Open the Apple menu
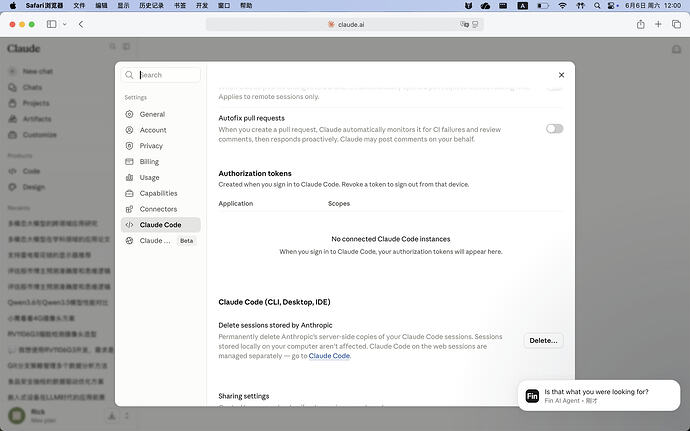Viewport: 690px width, 431px height. point(13,6)
